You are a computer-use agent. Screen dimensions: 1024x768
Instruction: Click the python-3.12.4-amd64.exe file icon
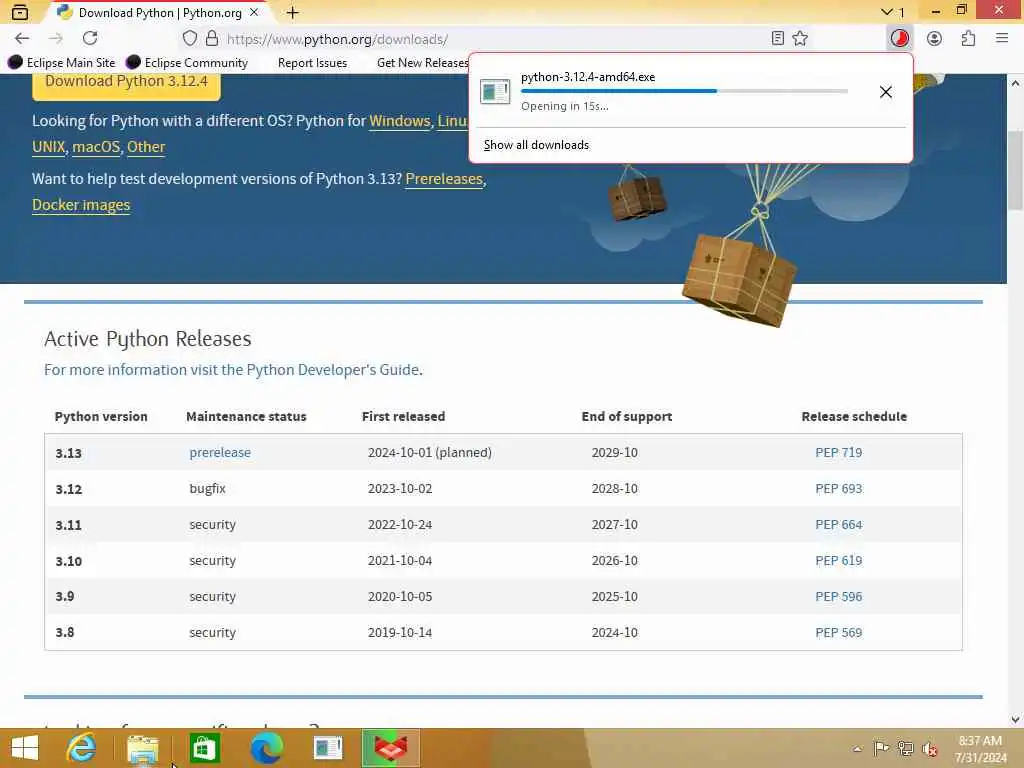coord(494,91)
